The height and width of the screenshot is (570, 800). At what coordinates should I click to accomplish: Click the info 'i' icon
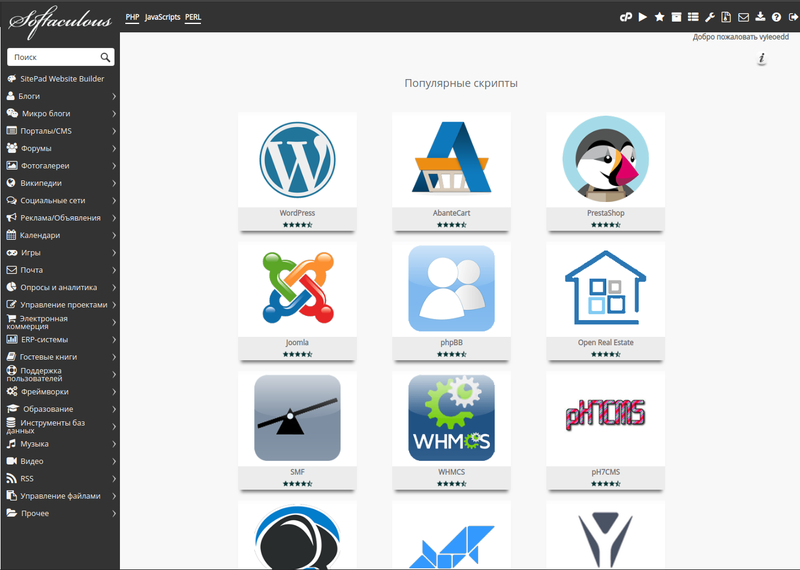pyautogui.click(x=762, y=58)
